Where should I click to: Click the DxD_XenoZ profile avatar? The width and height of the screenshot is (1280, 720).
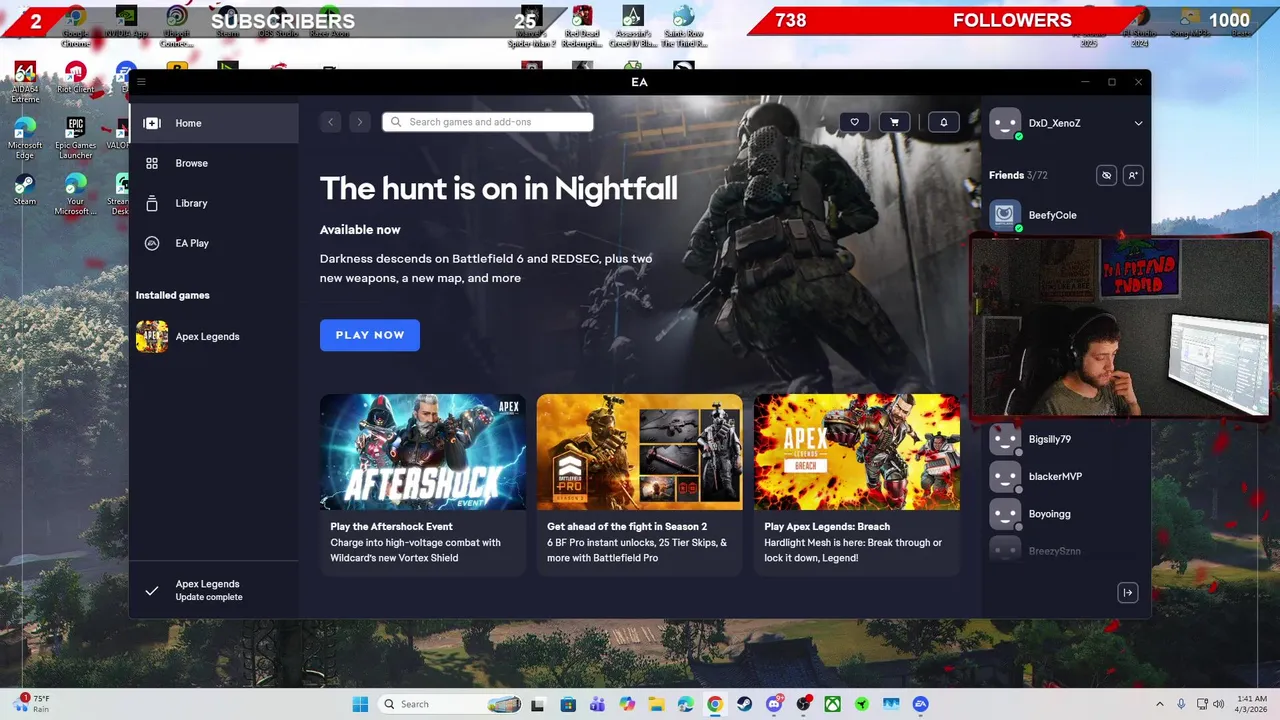point(1005,123)
